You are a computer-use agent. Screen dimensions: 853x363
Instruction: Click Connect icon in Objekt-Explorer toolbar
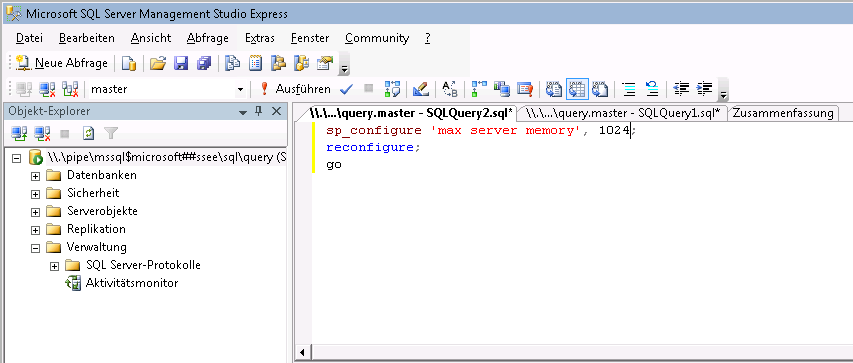point(20,133)
